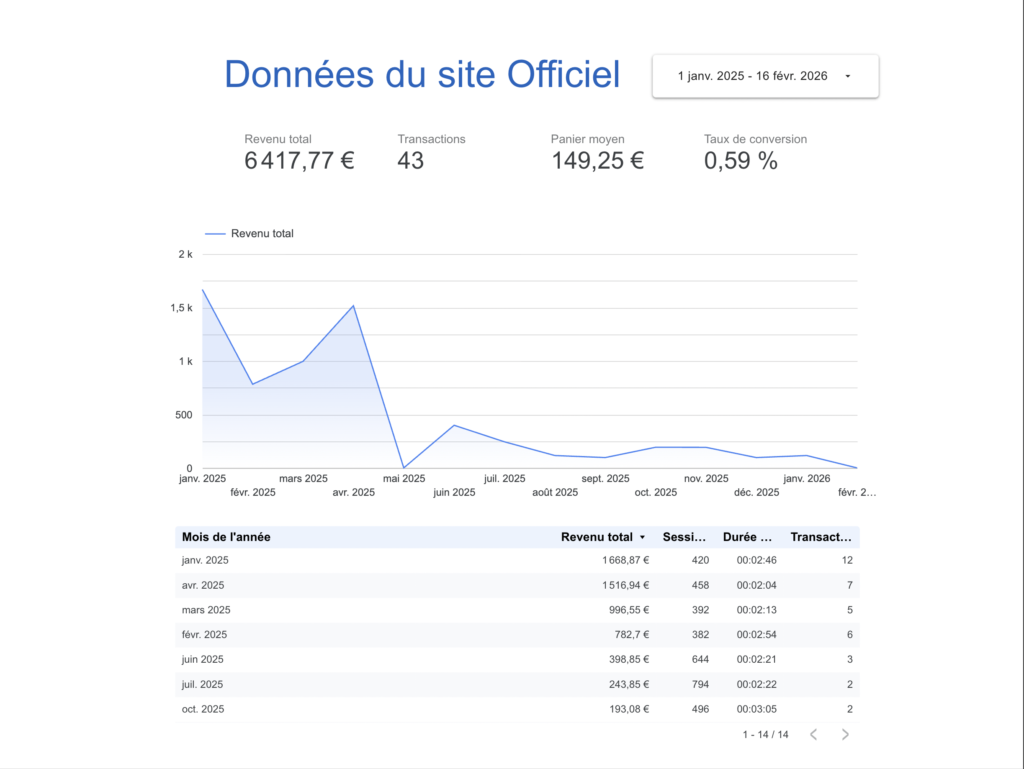The image size is (1024, 769).
Task: Select the Panier moyen scorecard
Action: (597, 152)
